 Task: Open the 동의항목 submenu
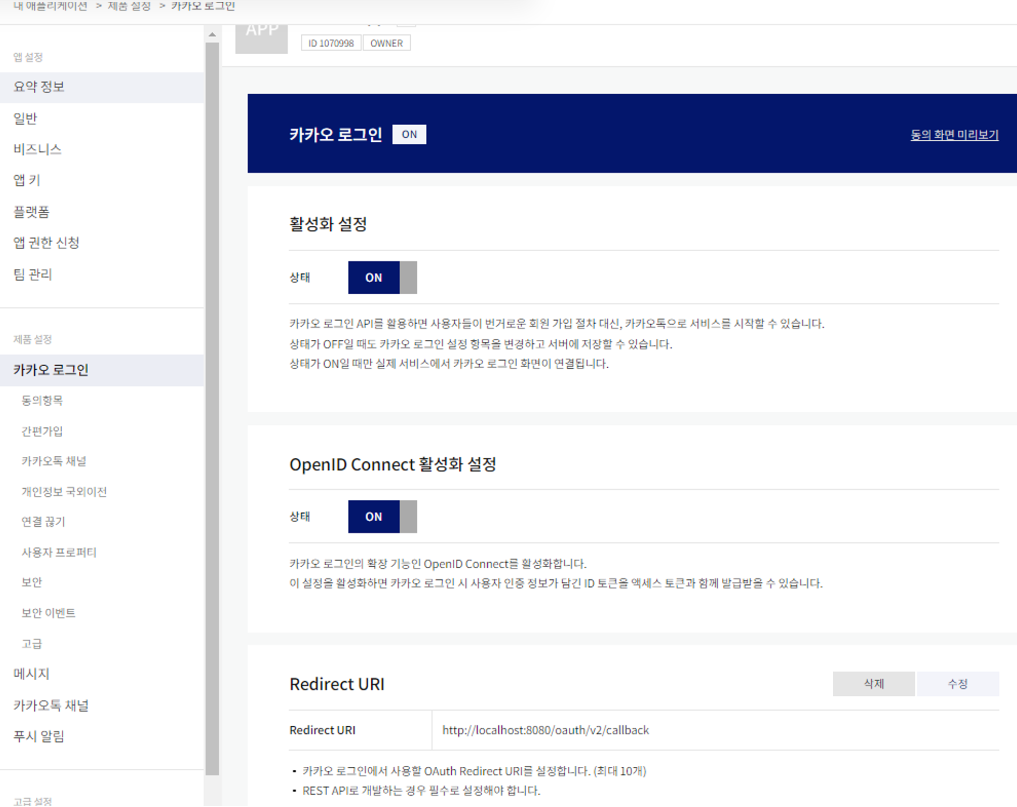pyautogui.click(x=42, y=400)
